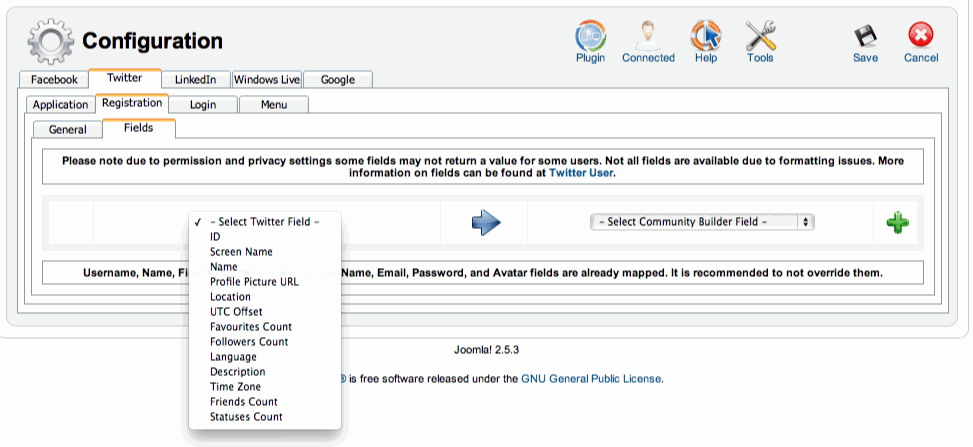Select Location from the dropdown list

pos(265,297)
